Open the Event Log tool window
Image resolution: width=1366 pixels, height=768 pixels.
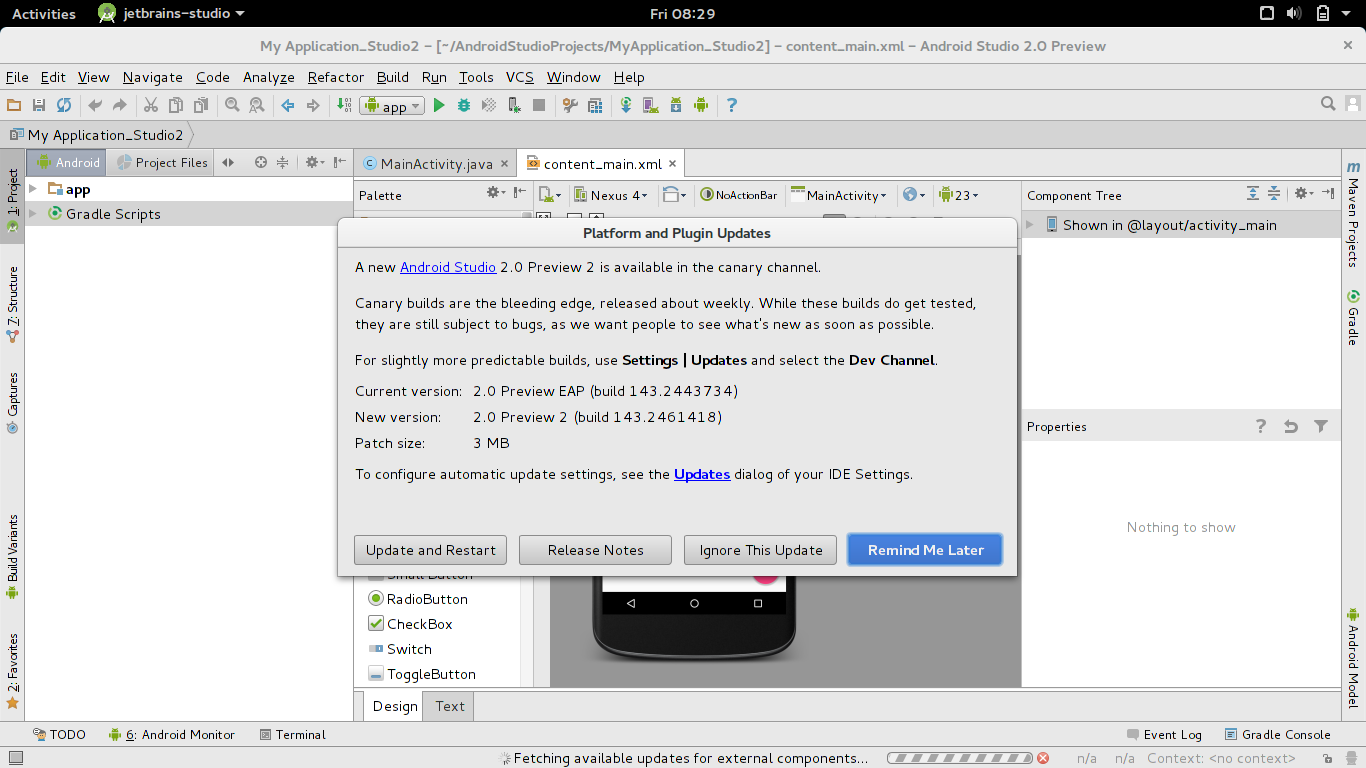pyautogui.click(x=1164, y=734)
